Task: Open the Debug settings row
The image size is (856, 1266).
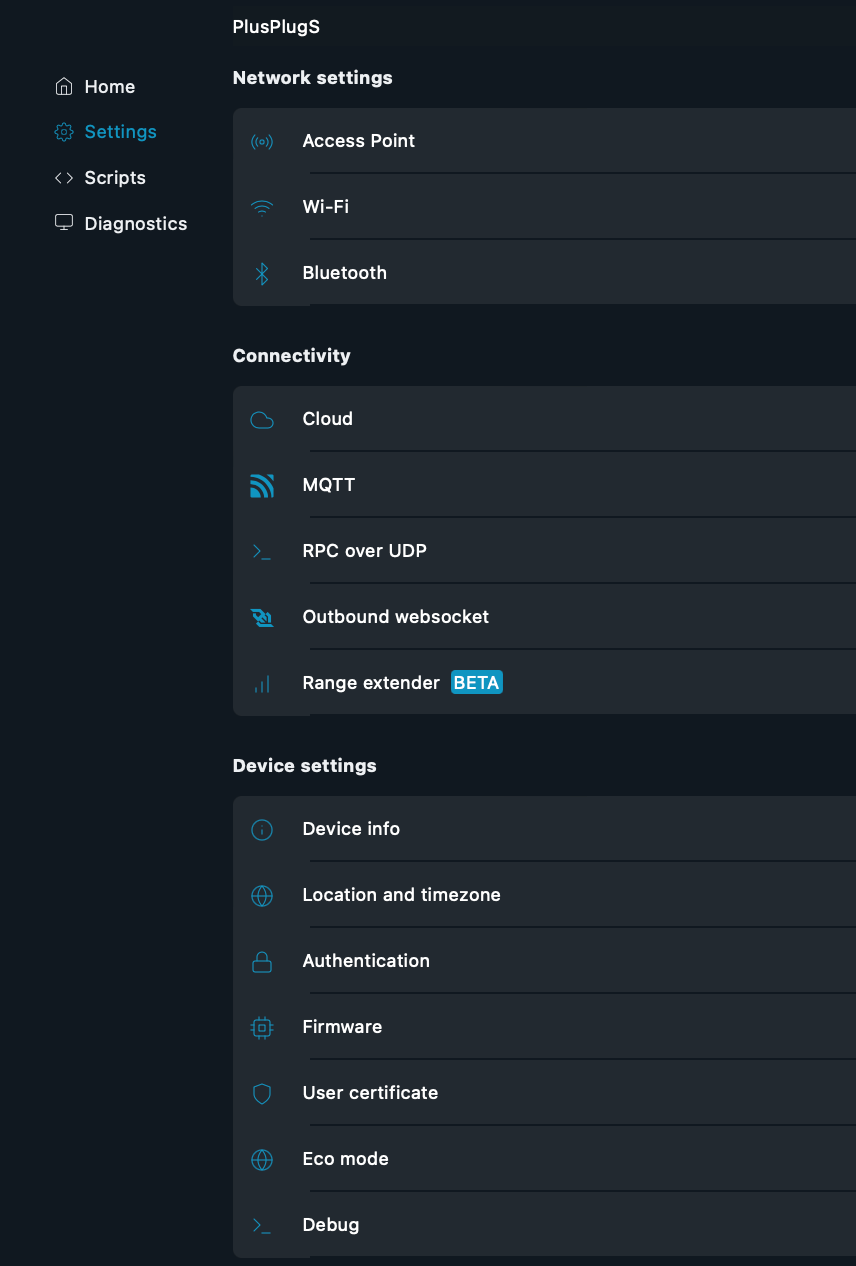Action: point(330,1225)
